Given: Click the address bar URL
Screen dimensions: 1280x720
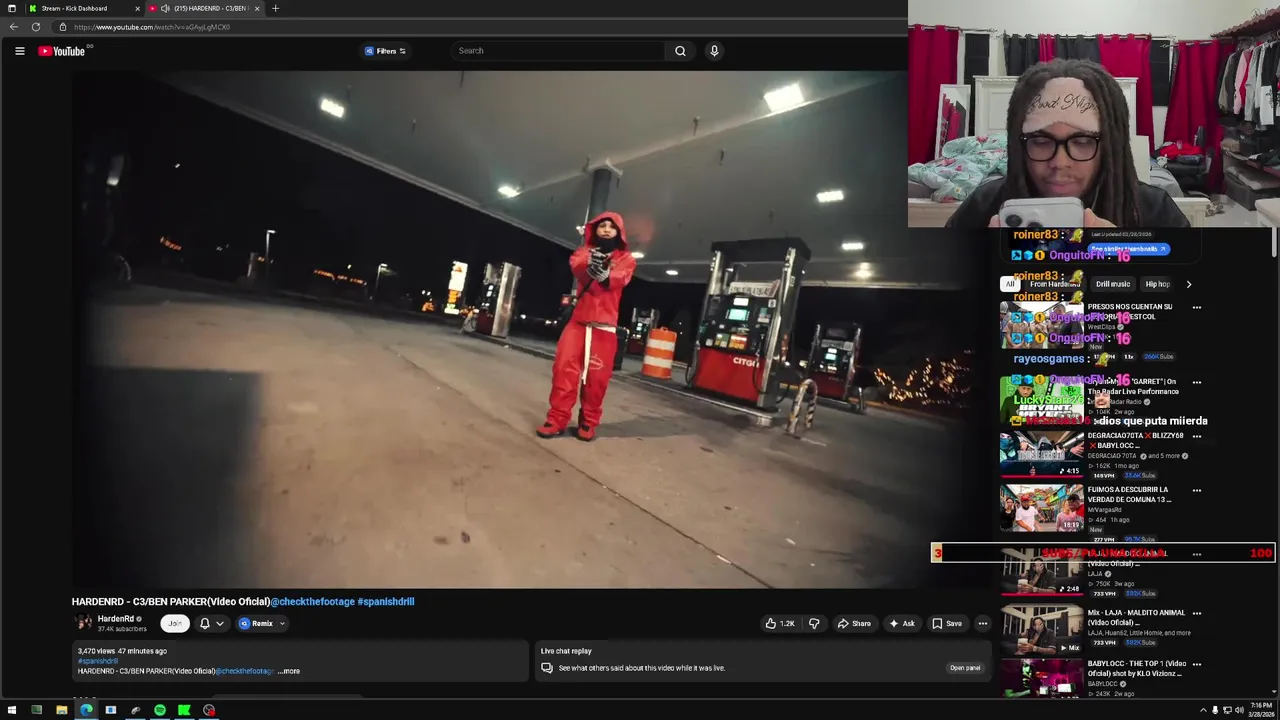Looking at the screenshot, I should pyautogui.click(x=152, y=27).
